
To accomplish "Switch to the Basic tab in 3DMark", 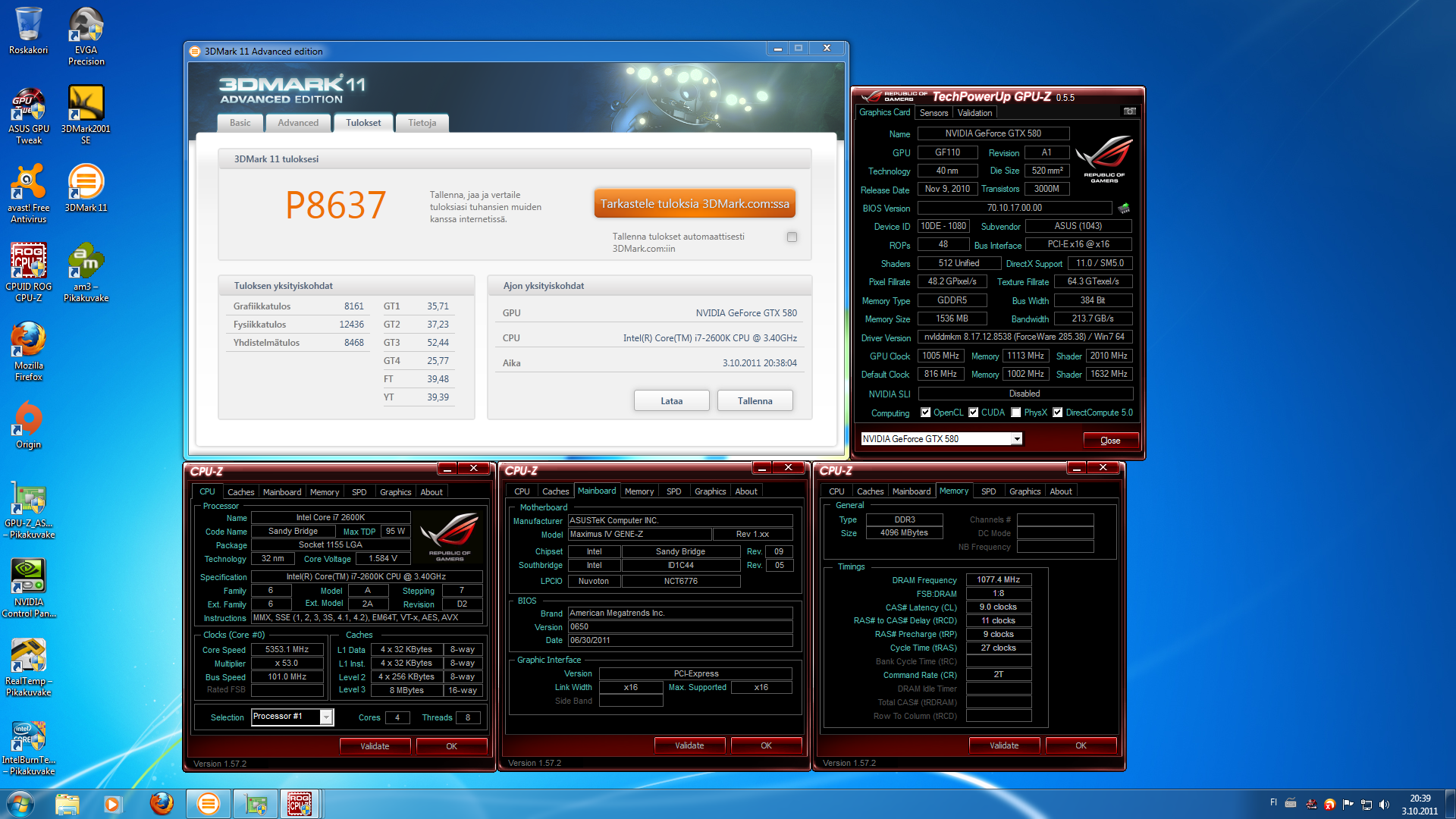I will click(240, 123).
